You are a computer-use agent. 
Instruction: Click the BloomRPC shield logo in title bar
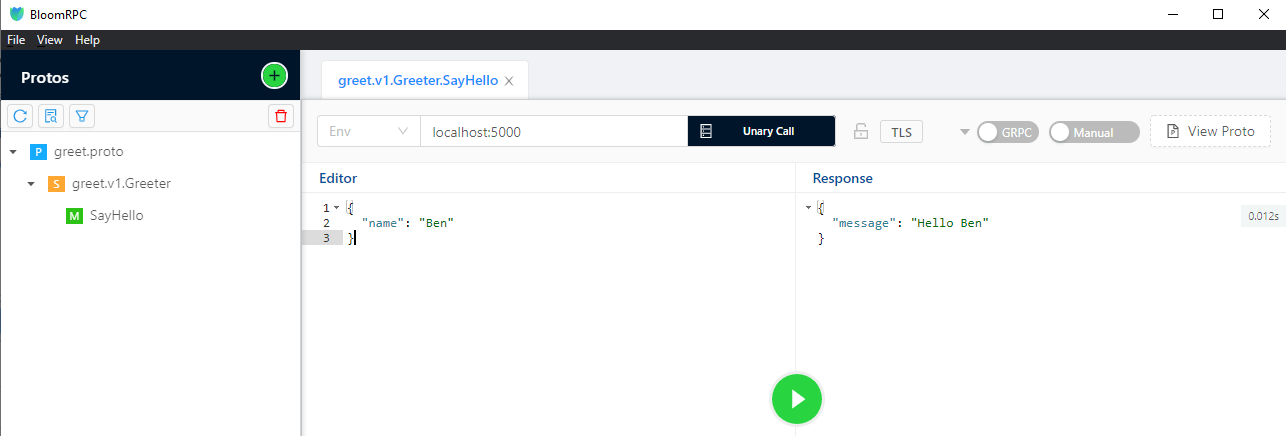pyautogui.click(x=16, y=14)
